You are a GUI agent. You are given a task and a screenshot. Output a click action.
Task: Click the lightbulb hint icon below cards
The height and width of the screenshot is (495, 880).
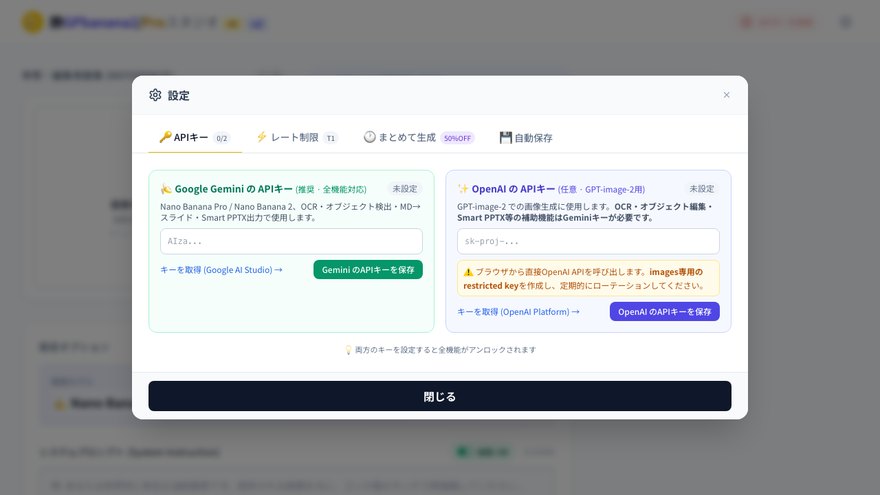pyautogui.click(x=348, y=350)
